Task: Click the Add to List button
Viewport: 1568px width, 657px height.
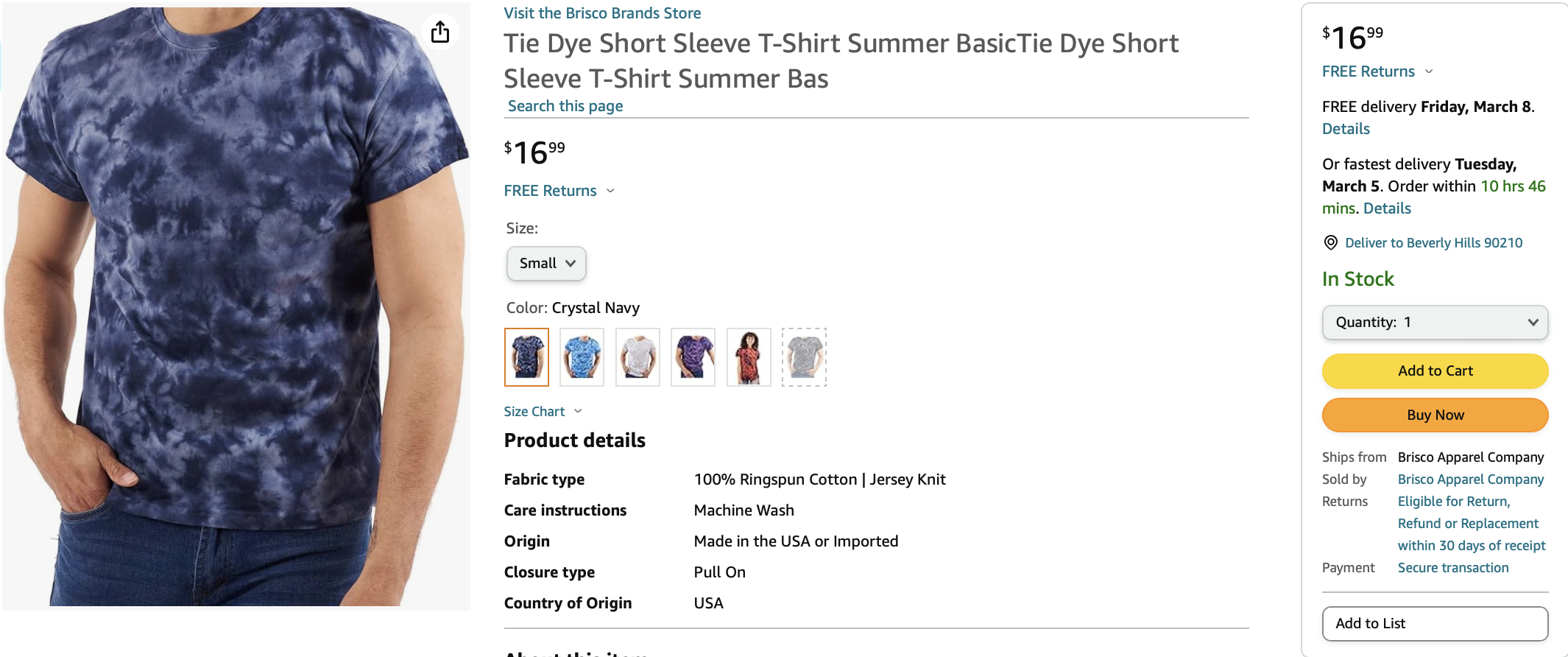Action: pyautogui.click(x=1435, y=623)
